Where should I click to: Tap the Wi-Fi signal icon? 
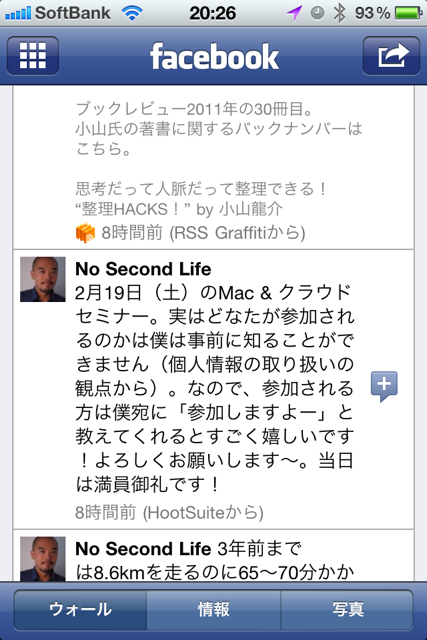[x=132, y=13]
